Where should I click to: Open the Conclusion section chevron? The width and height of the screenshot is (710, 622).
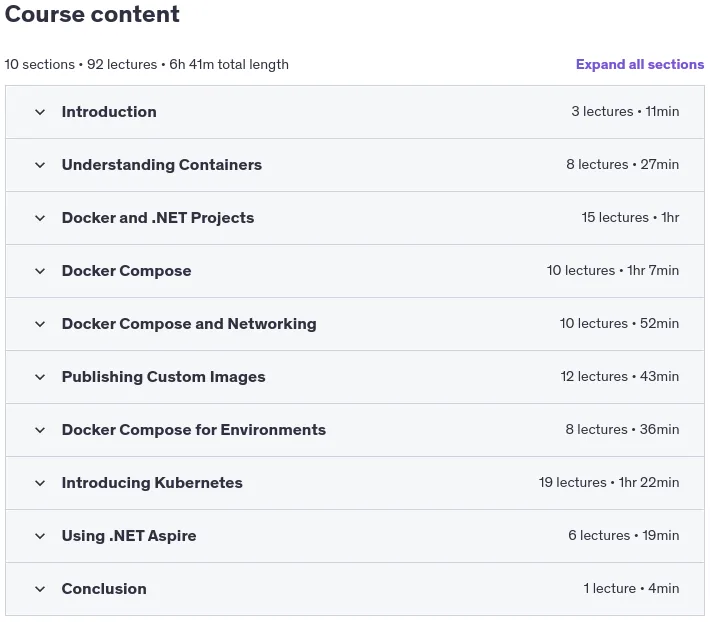(x=40, y=589)
